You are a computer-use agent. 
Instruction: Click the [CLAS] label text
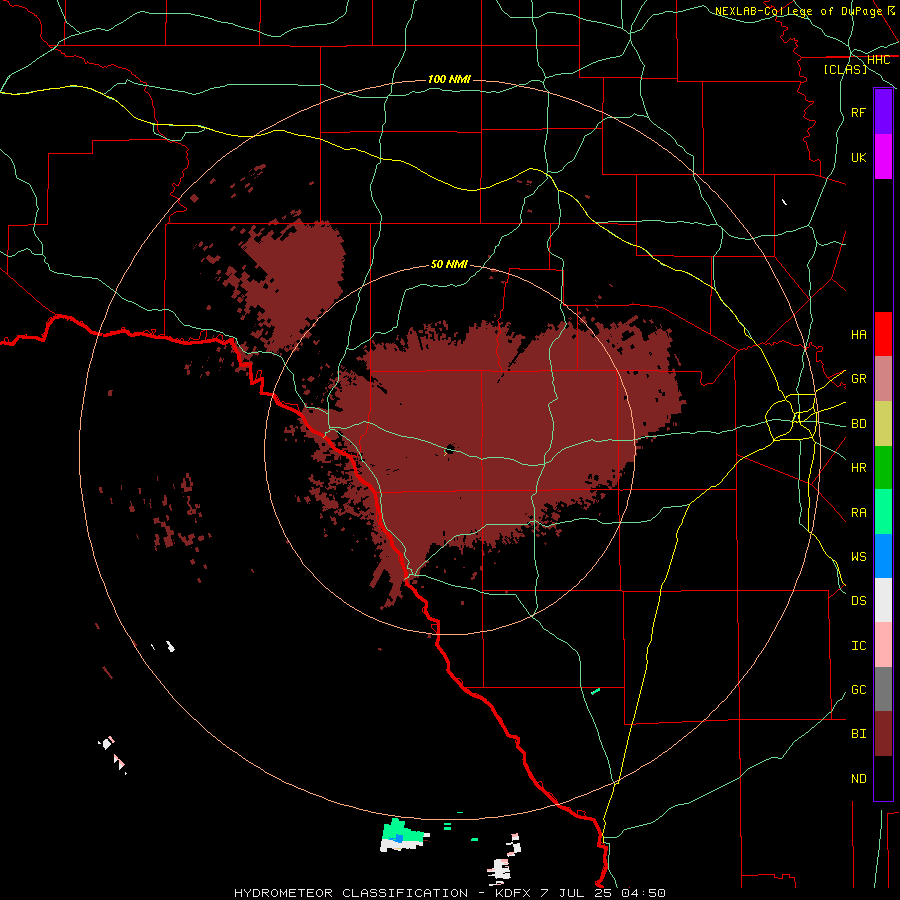pos(845,69)
